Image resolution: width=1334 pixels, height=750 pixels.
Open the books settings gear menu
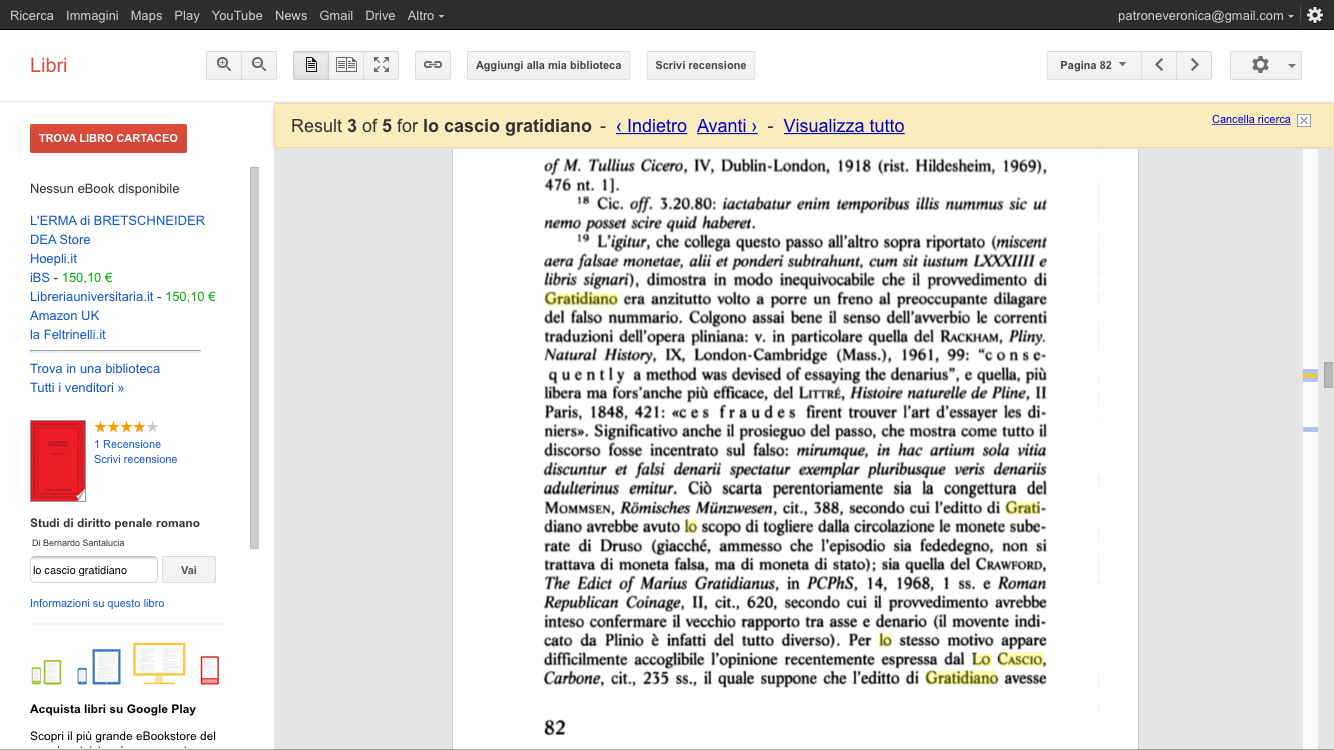click(1266, 65)
